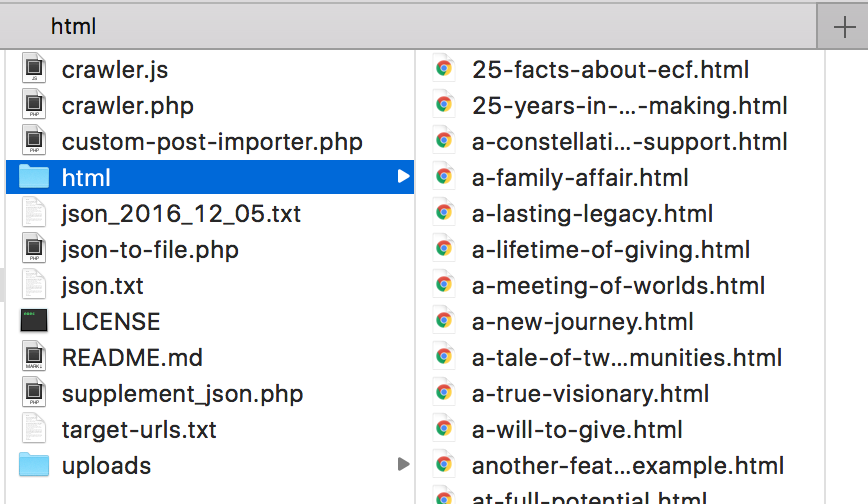868x504 pixels.
Task: Click the custom-post-importer.php file icon
Action: pyautogui.click(x=34, y=140)
